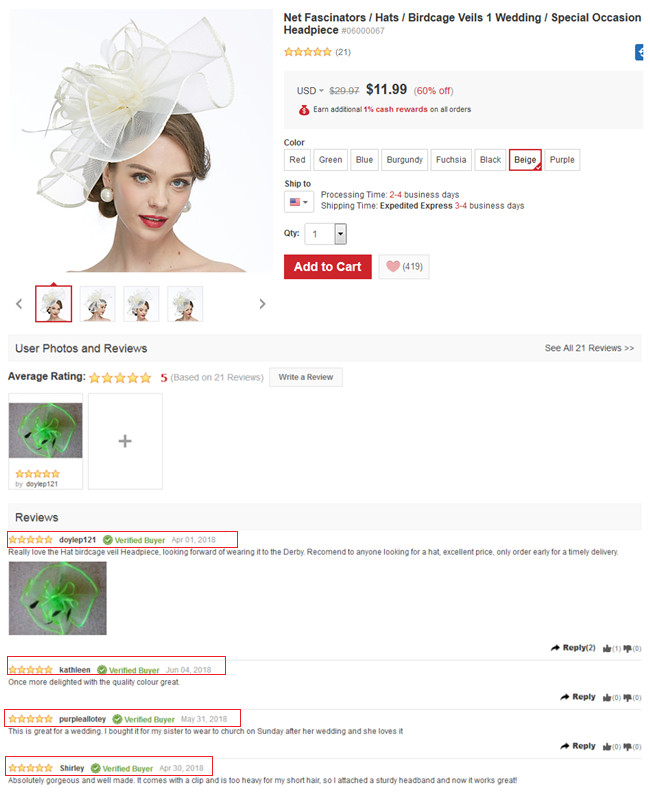Image resolution: width=650 pixels, height=798 pixels.
Task: Select the second product thumbnail image
Action: (x=98, y=304)
